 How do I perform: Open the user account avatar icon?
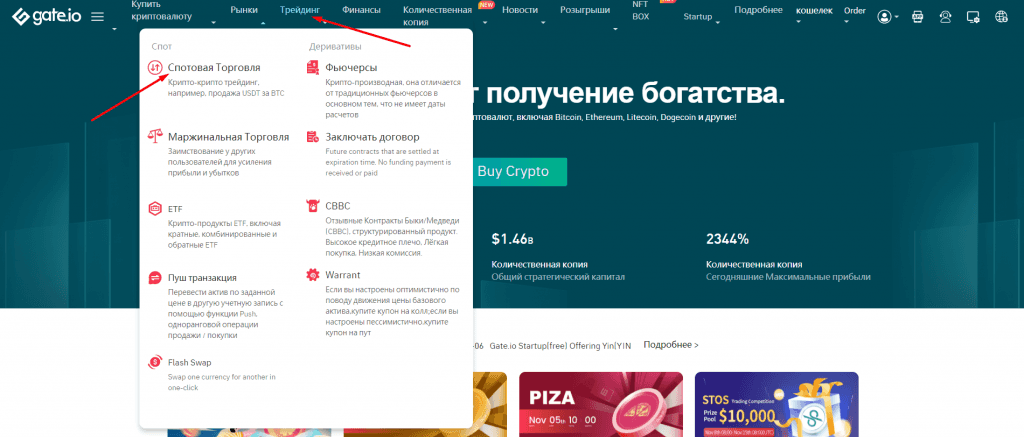click(x=884, y=17)
